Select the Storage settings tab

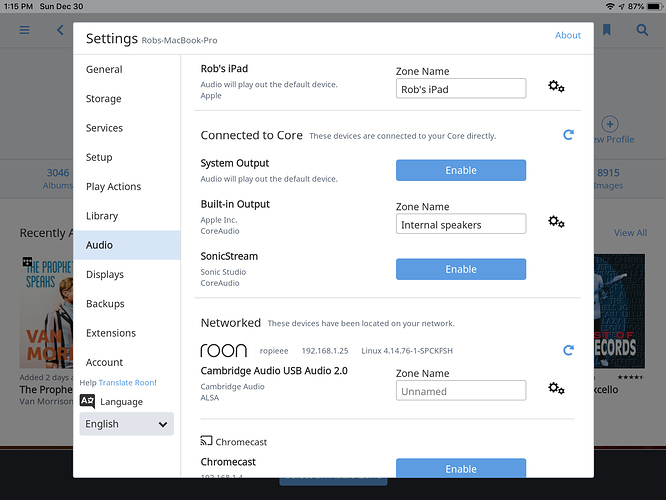[127, 99]
